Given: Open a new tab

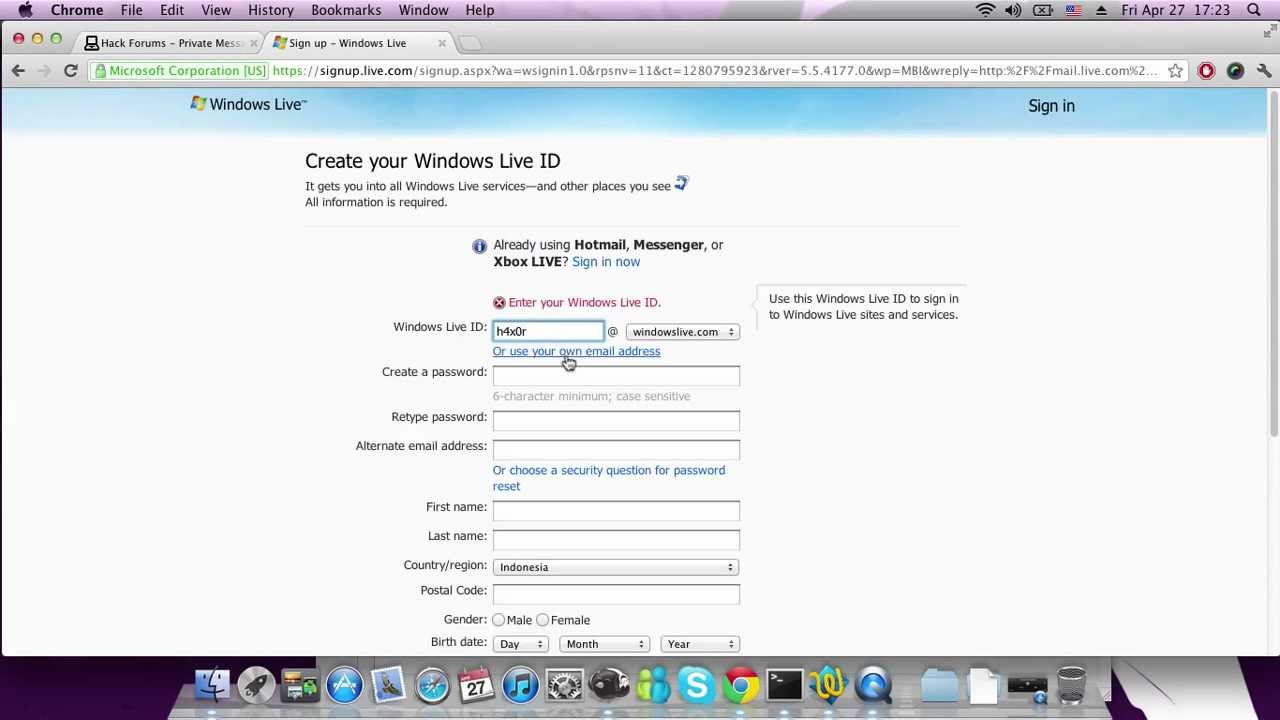Looking at the screenshot, I should 470,43.
